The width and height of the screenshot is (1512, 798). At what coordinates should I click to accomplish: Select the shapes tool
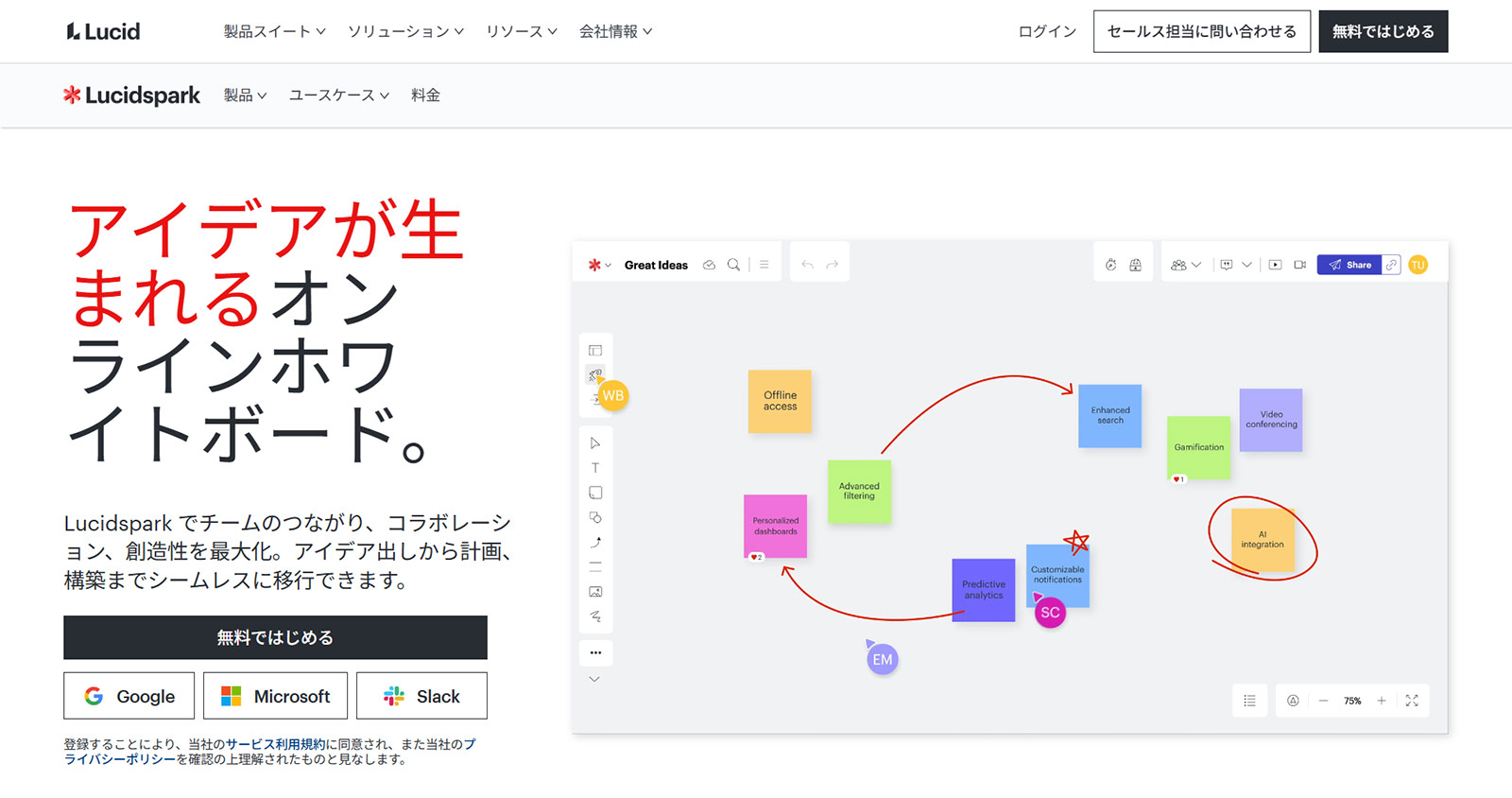pyautogui.click(x=595, y=517)
